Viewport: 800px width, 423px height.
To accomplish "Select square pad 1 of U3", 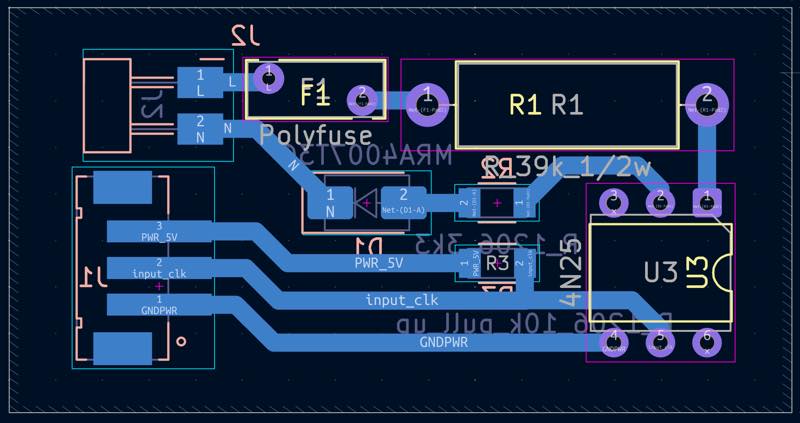I will 707,202.
